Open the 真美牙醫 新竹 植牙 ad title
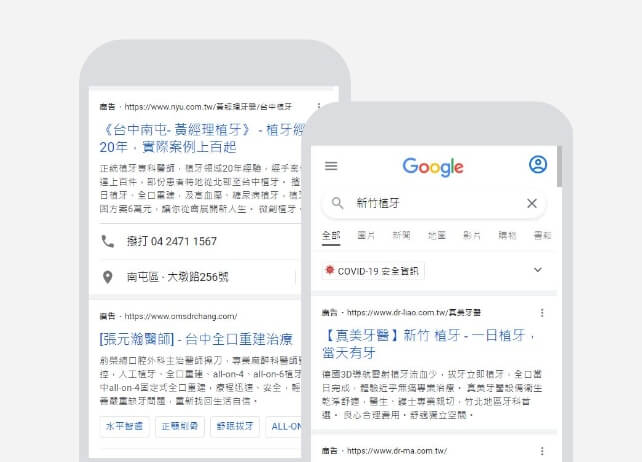Image resolution: width=642 pixels, height=462 pixels. point(428,344)
